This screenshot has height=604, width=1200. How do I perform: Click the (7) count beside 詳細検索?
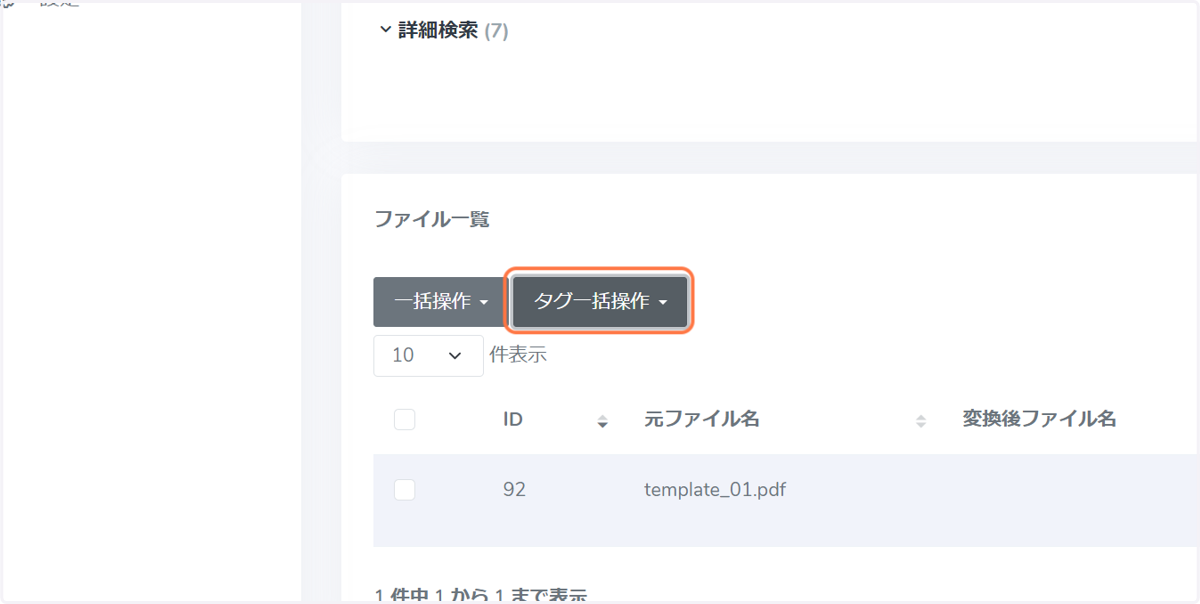(x=496, y=32)
